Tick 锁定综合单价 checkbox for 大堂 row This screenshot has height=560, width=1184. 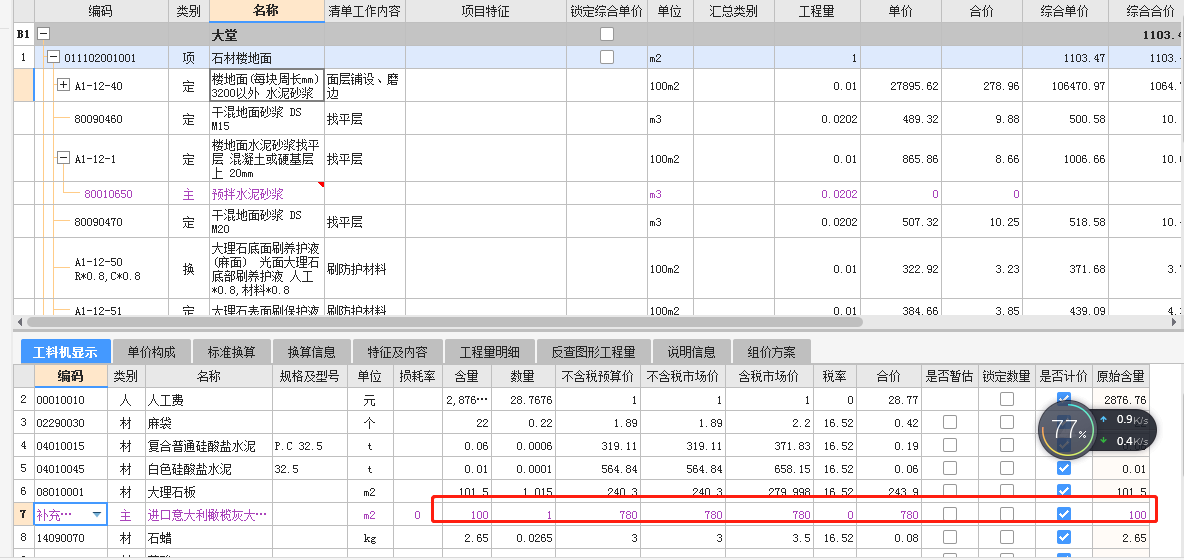(x=606, y=34)
